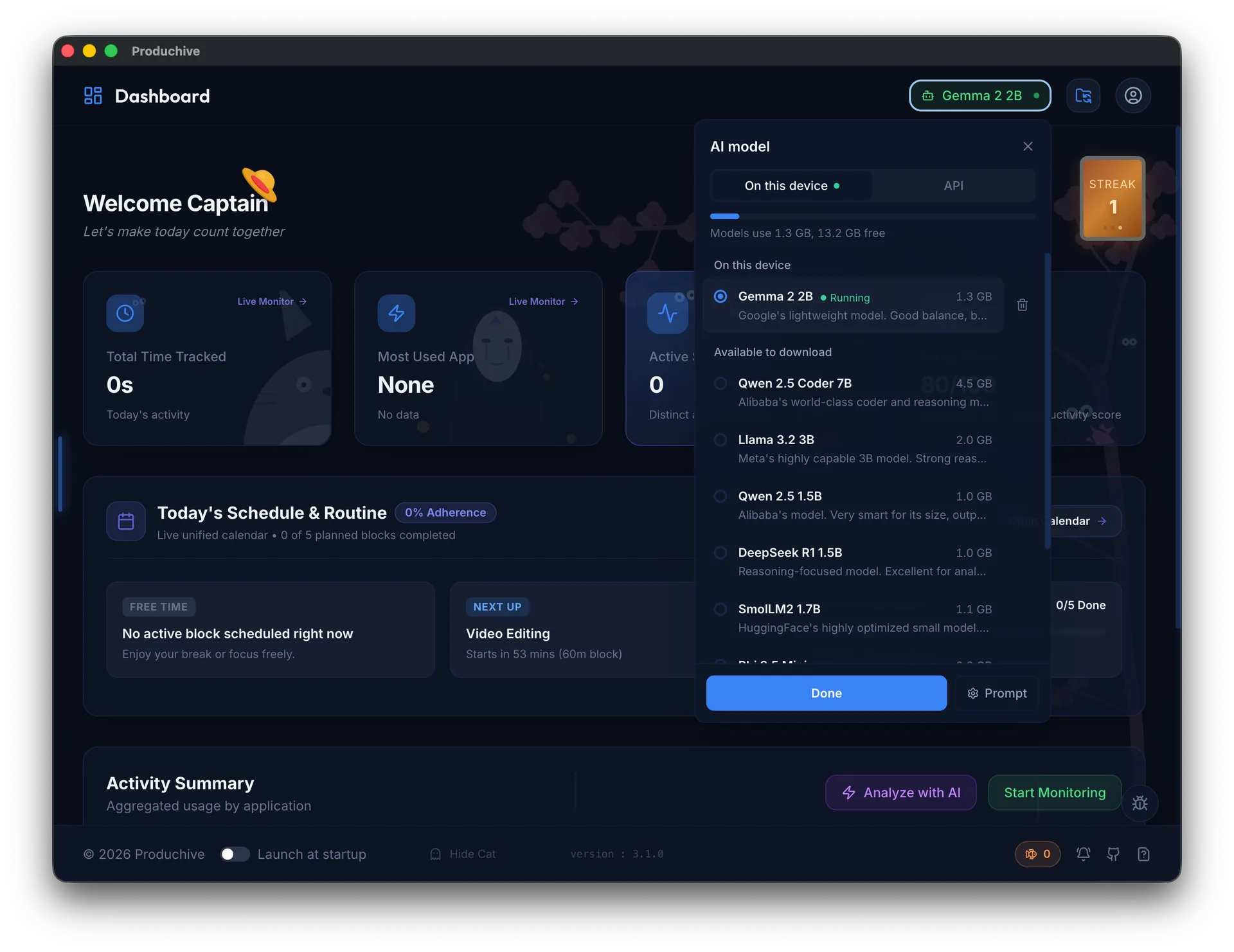Click the calendar icon beside Today's Schedule
1234x952 pixels.
[x=126, y=521]
